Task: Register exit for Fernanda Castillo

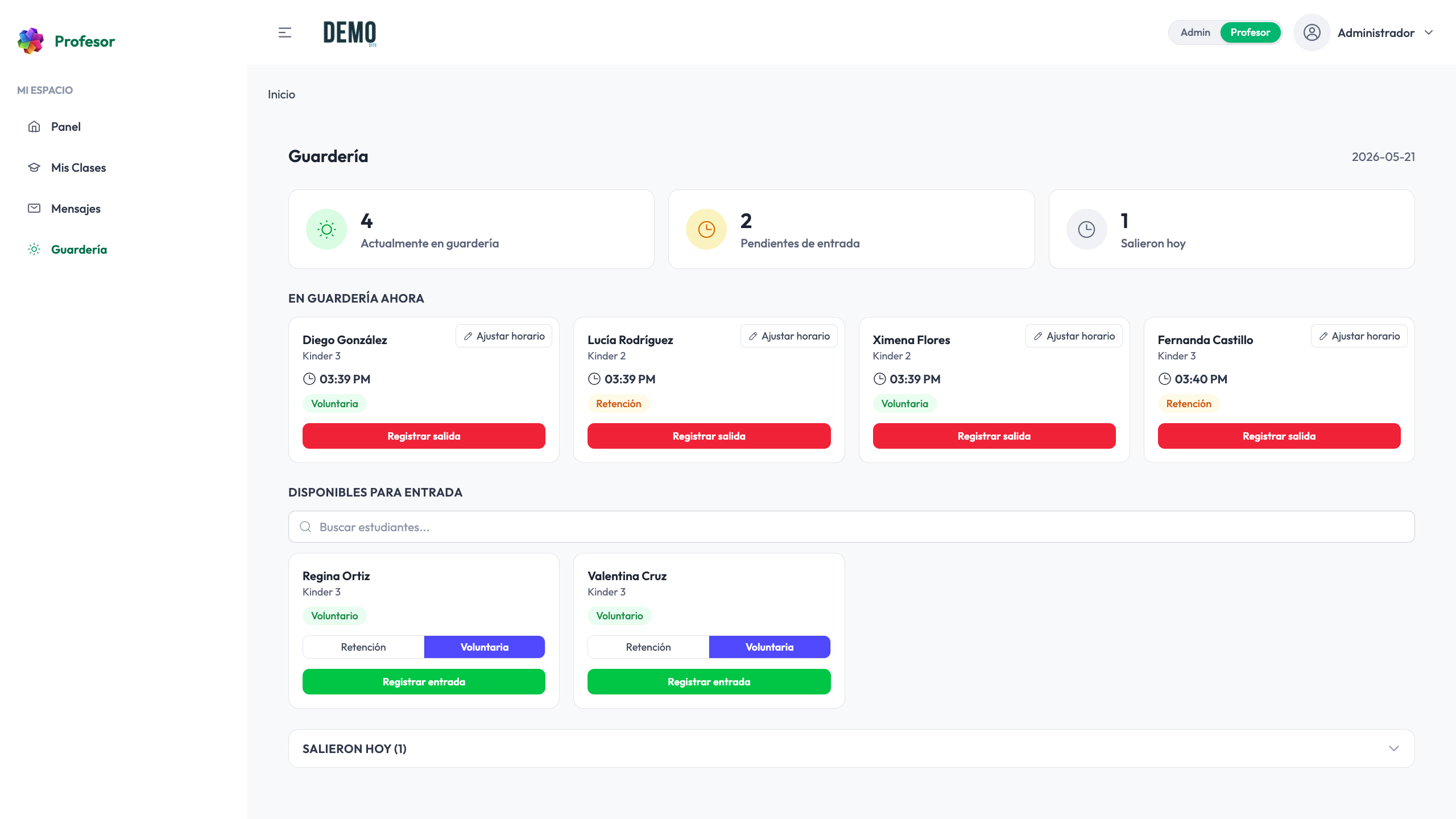Action: (1279, 436)
